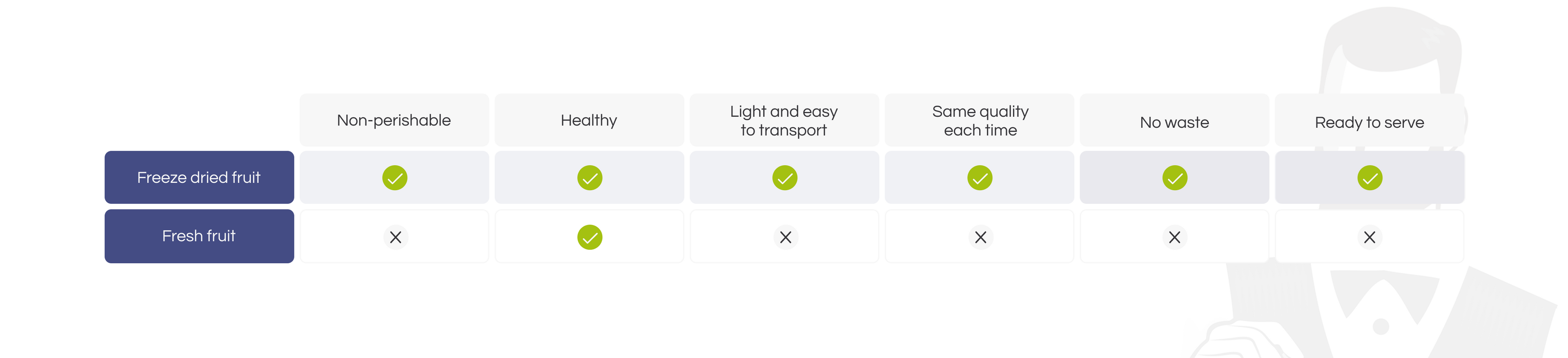This screenshot has height=358, width=1568.
Task: Click Freeze dried fruit Same quality checkmark
Action: [x=980, y=178]
